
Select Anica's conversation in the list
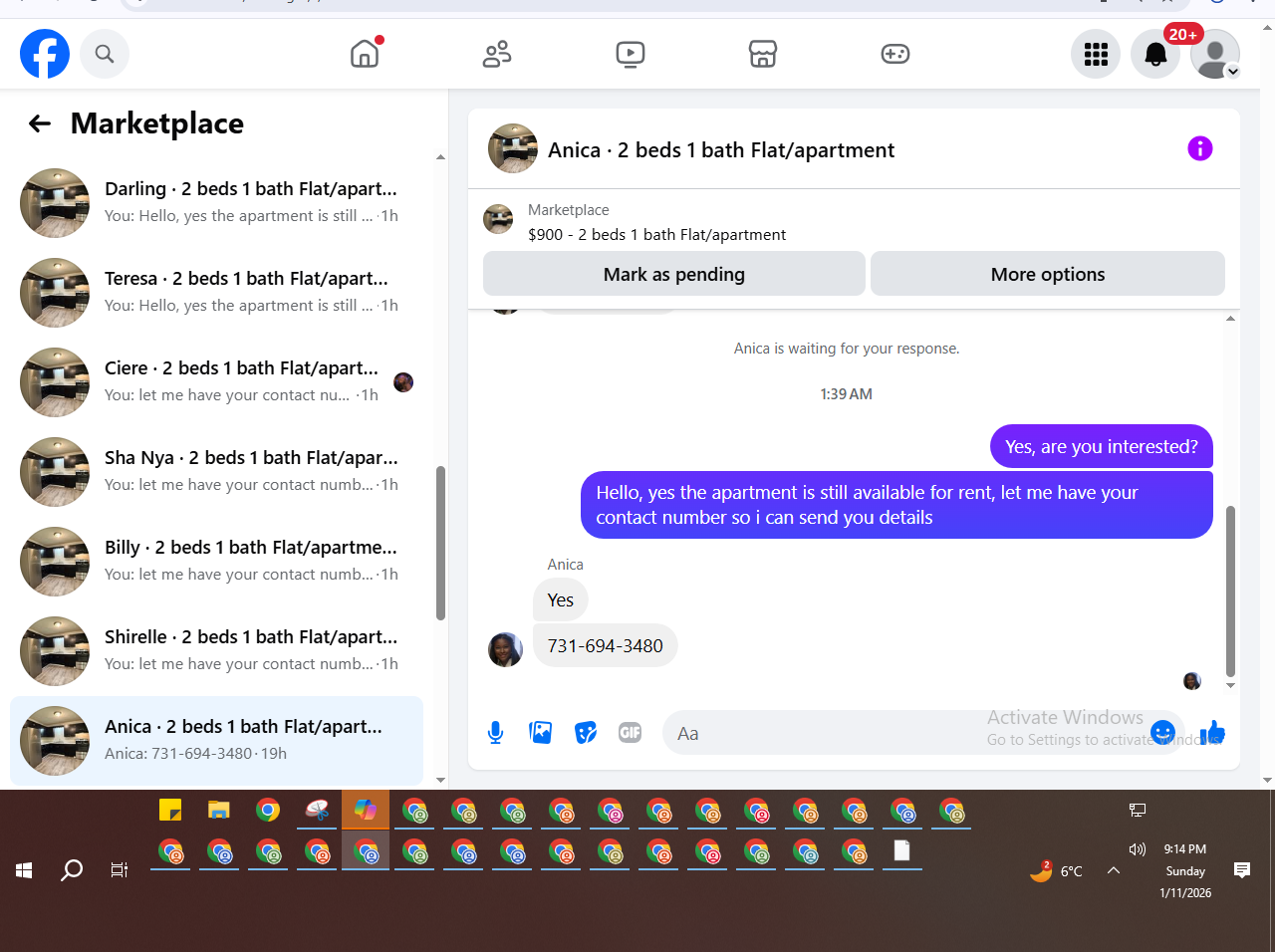[x=216, y=741]
